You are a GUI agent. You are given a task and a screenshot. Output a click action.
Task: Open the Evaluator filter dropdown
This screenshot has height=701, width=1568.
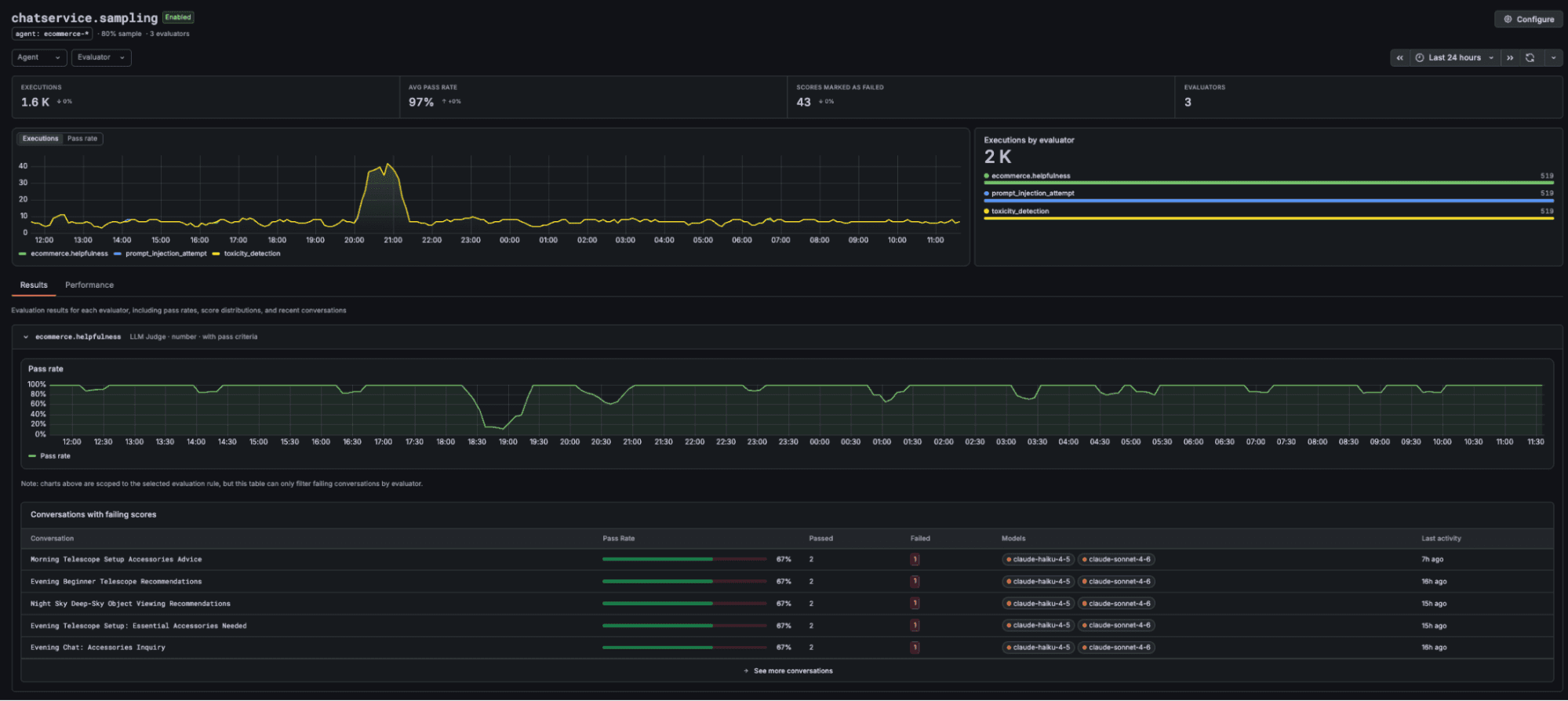point(101,57)
